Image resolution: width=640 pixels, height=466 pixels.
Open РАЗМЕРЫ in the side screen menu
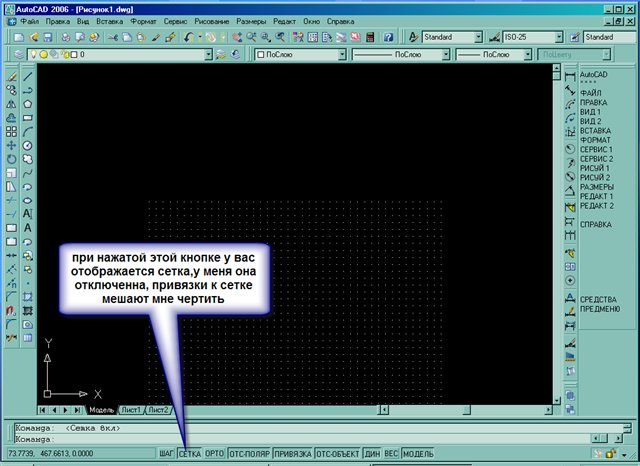597,187
